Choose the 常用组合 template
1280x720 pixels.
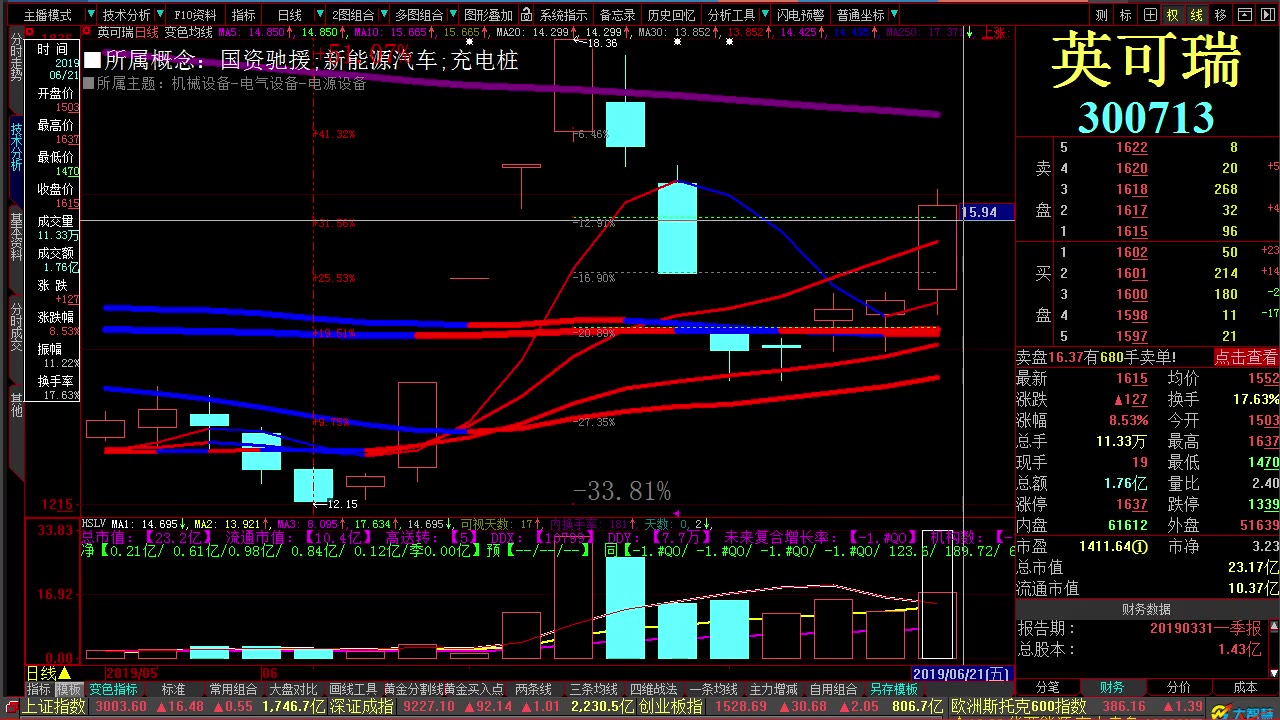click(x=233, y=690)
